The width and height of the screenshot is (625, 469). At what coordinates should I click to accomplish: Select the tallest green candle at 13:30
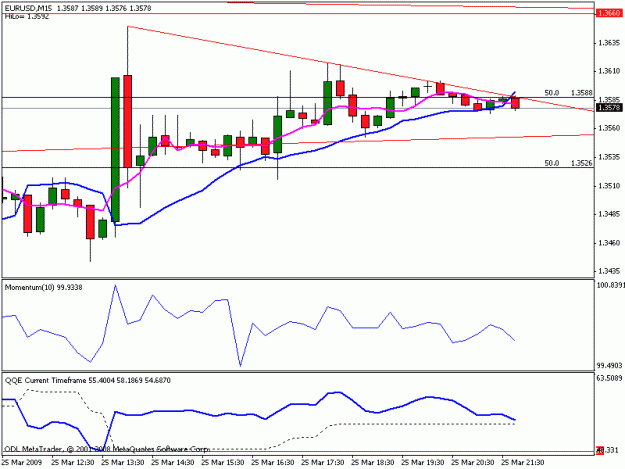click(x=115, y=149)
